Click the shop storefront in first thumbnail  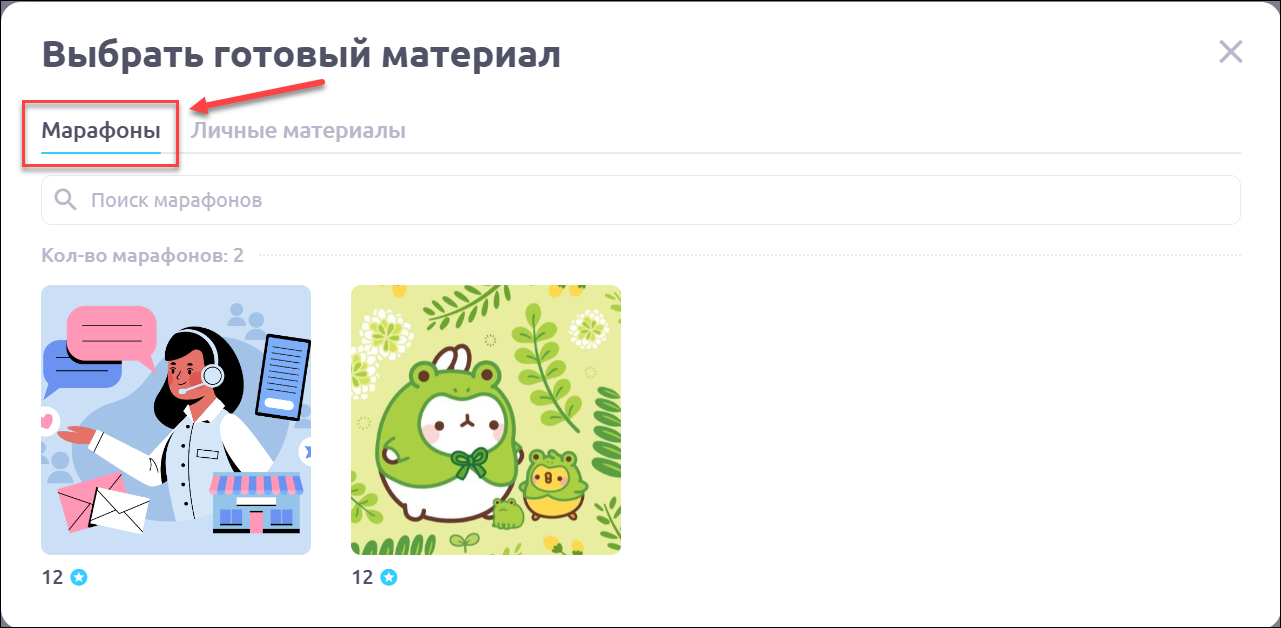click(256, 503)
